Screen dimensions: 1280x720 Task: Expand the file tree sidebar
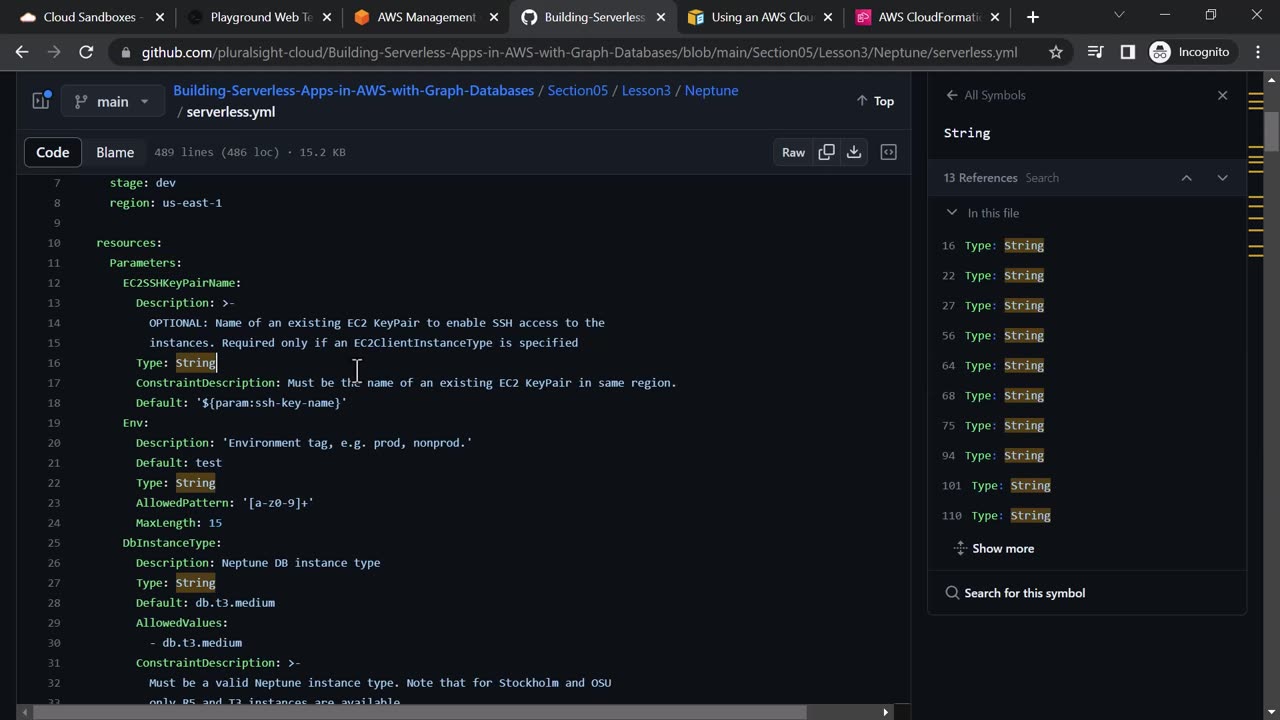point(41,101)
